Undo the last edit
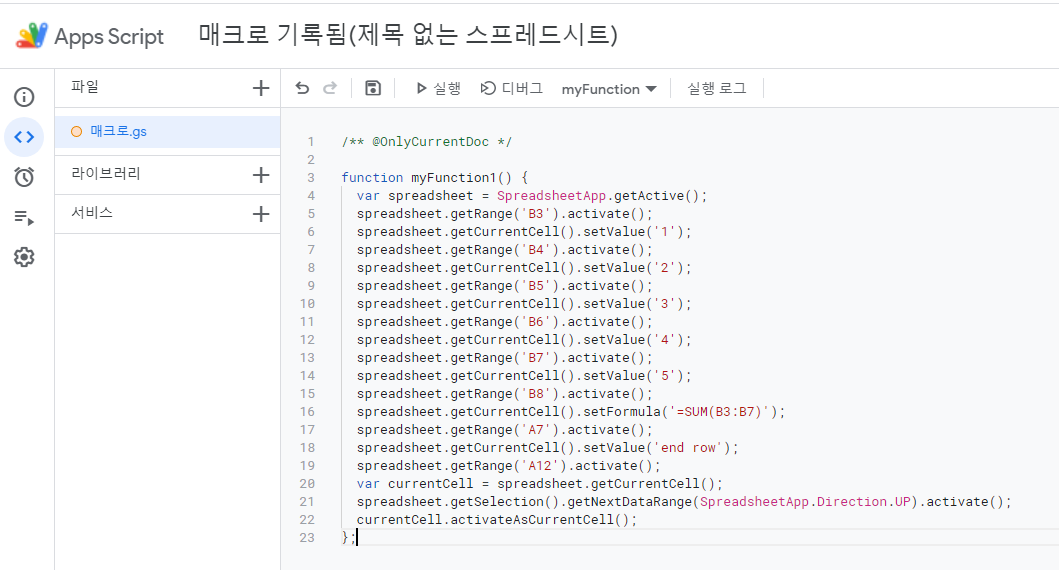1059x570 pixels. click(x=302, y=88)
